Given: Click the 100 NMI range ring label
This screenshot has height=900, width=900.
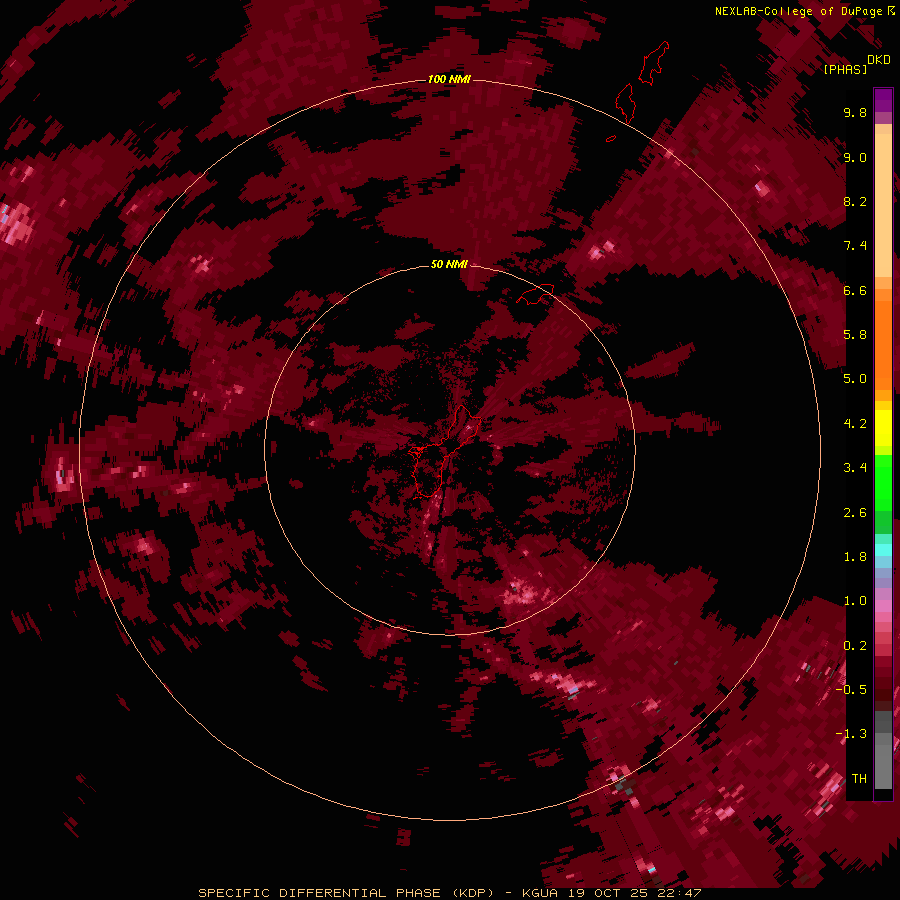Looking at the screenshot, I should pyautogui.click(x=449, y=79).
